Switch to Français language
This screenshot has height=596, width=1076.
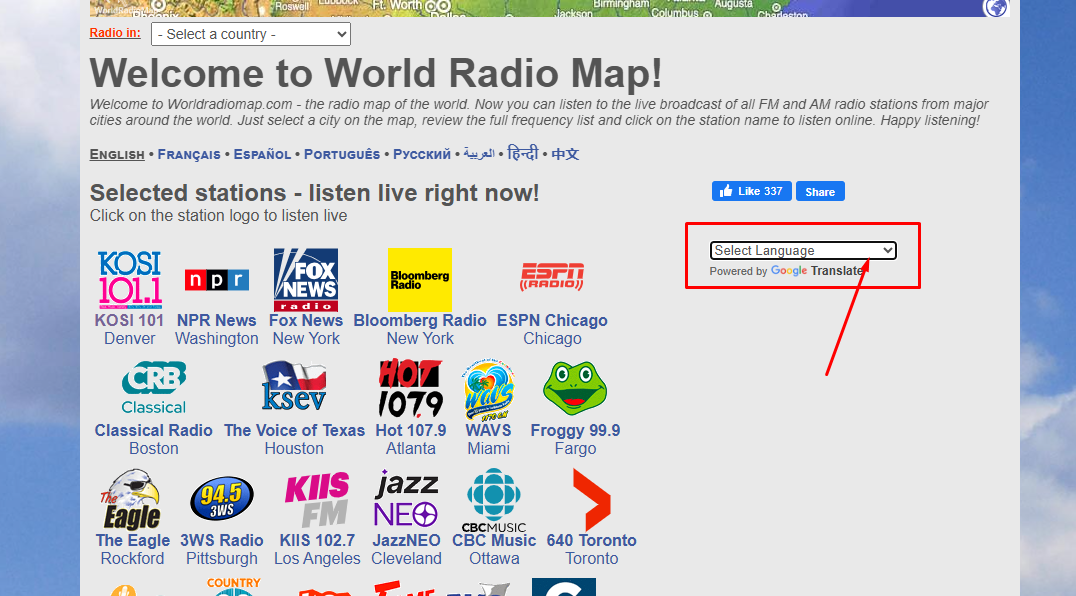[x=189, y=154]
